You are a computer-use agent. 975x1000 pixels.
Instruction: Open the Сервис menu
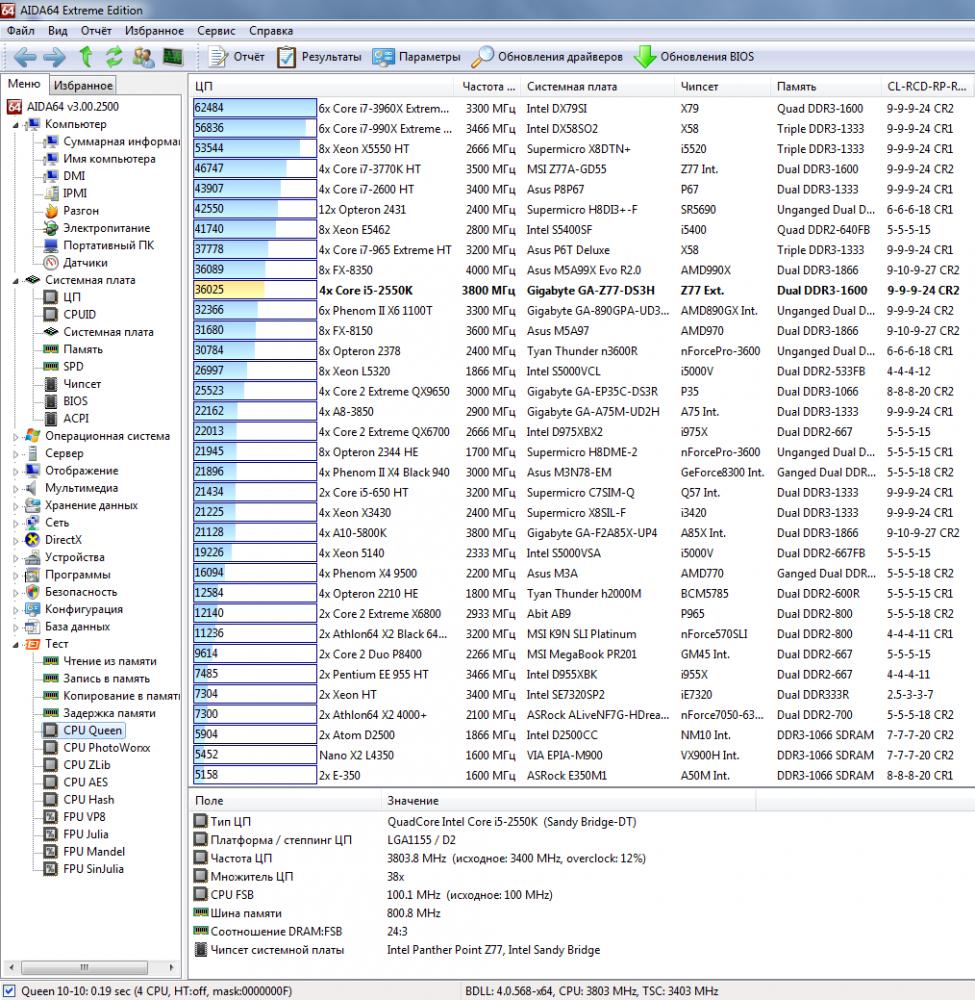[x=216, y=31]
